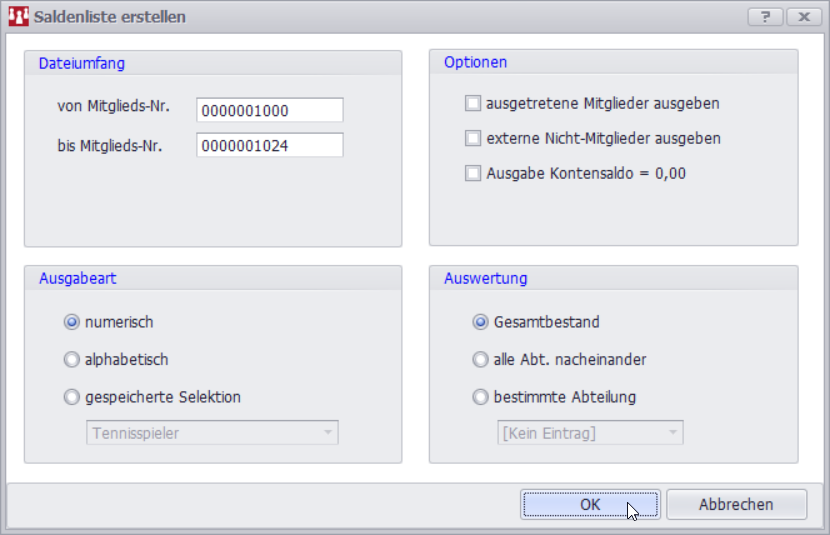
Task: Click the app icon in title bar
Action: pyautogui.click(x=18, y=17)
